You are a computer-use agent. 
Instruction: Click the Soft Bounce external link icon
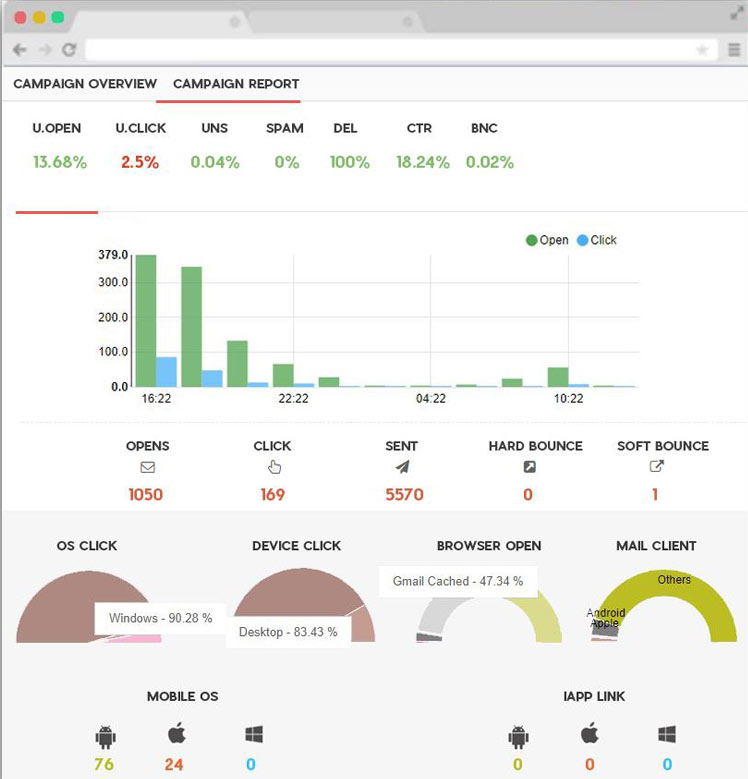pos(657,467)
